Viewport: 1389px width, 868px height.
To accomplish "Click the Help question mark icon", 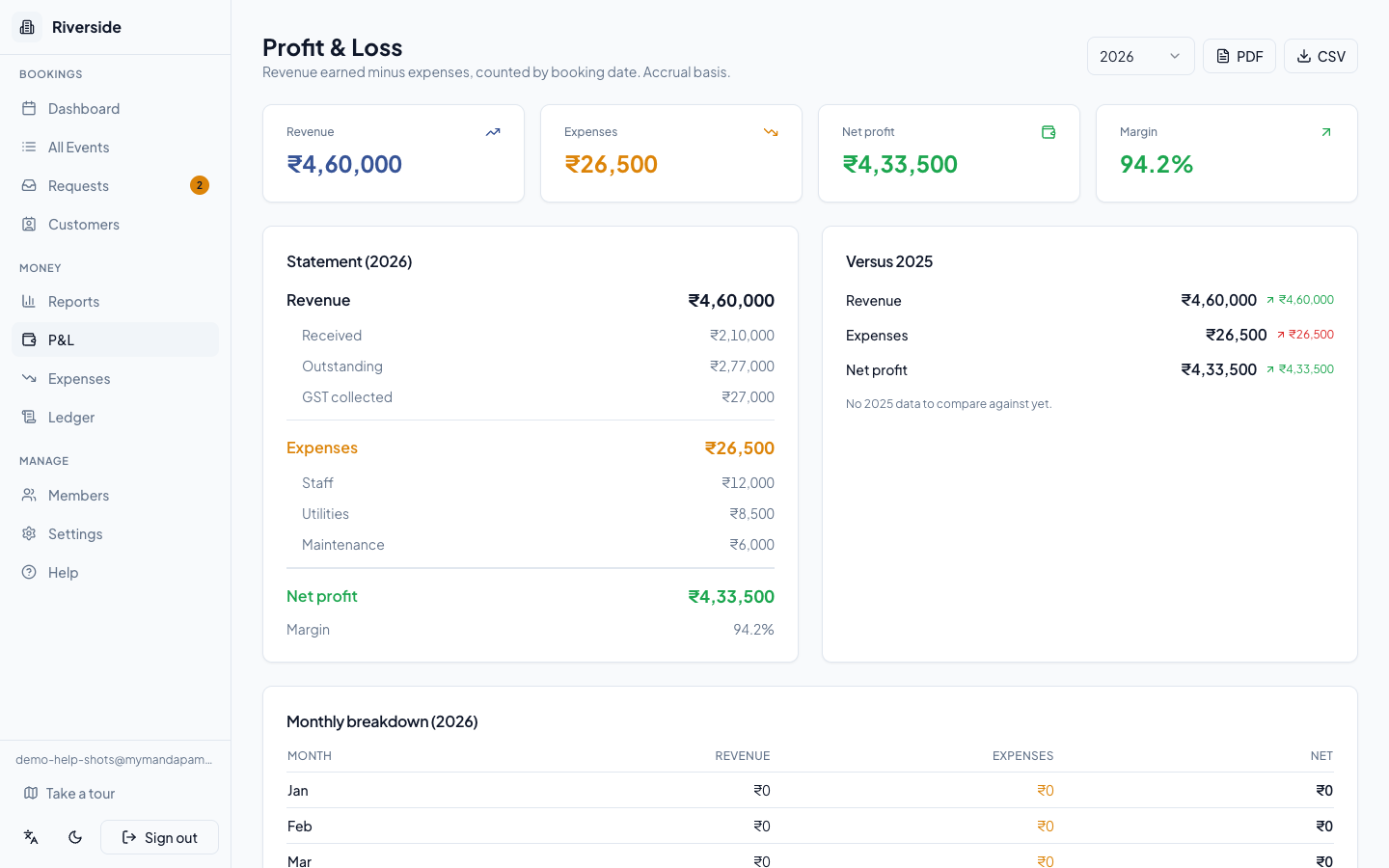I will [x=29, y=572].
